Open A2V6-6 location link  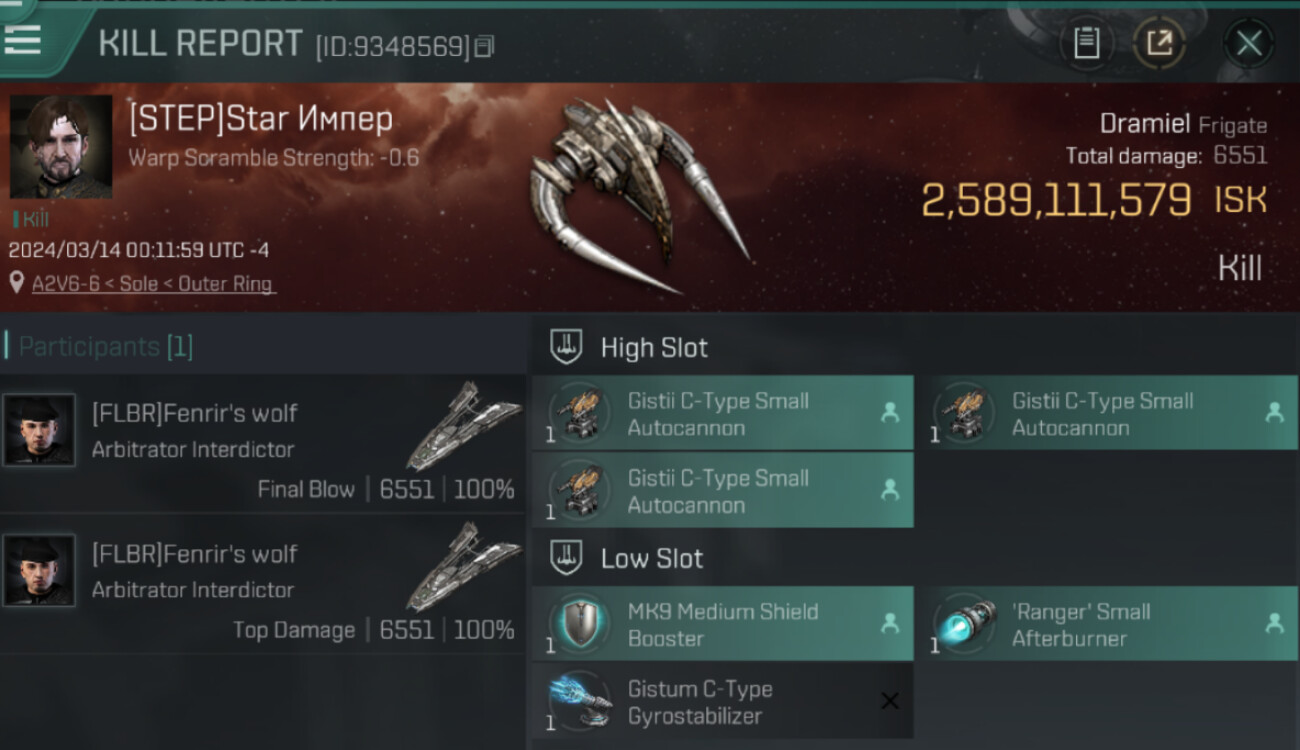coord(153,284)
